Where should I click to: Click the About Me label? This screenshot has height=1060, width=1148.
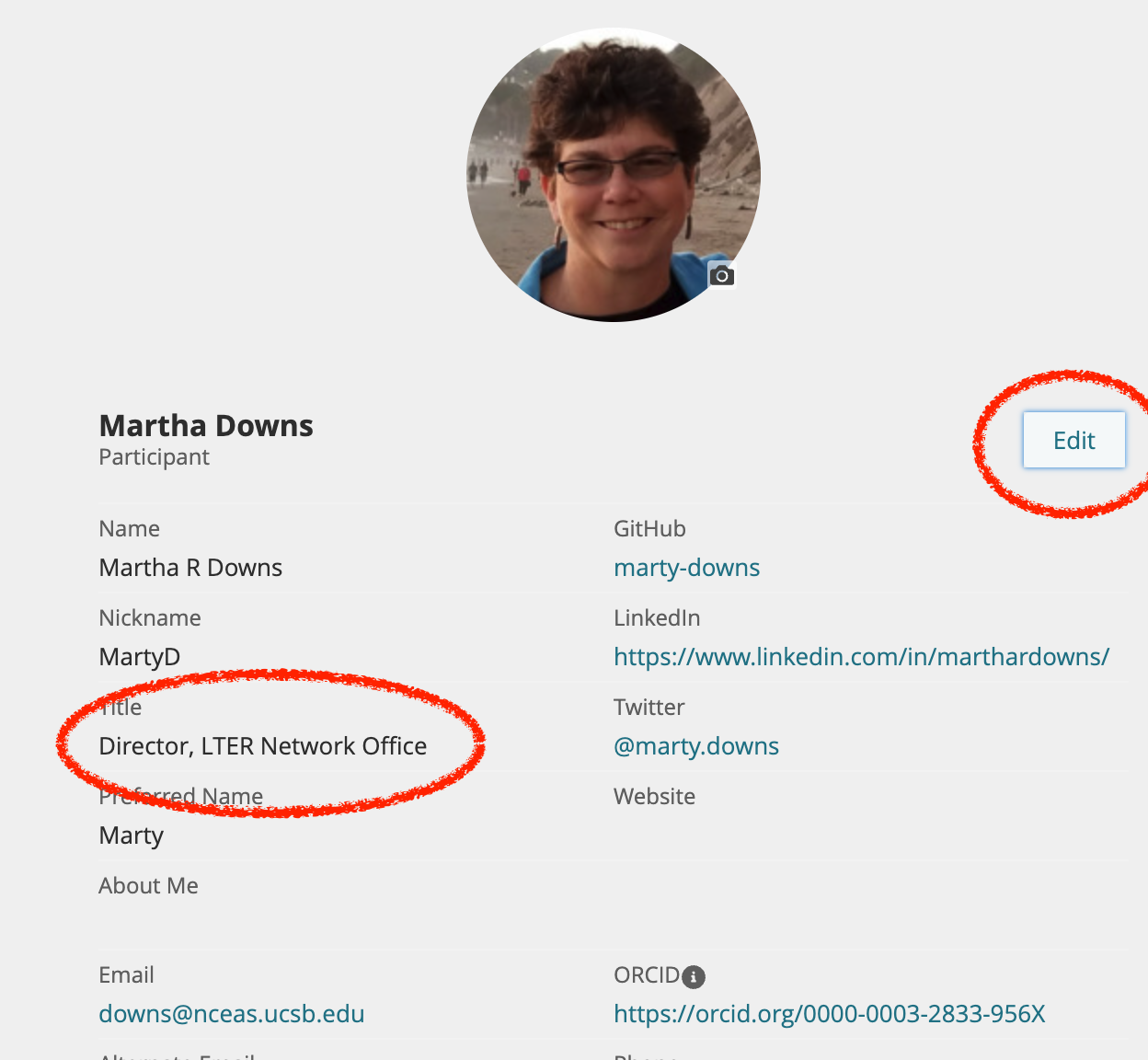pyautogui.click(x=149, y=885)
